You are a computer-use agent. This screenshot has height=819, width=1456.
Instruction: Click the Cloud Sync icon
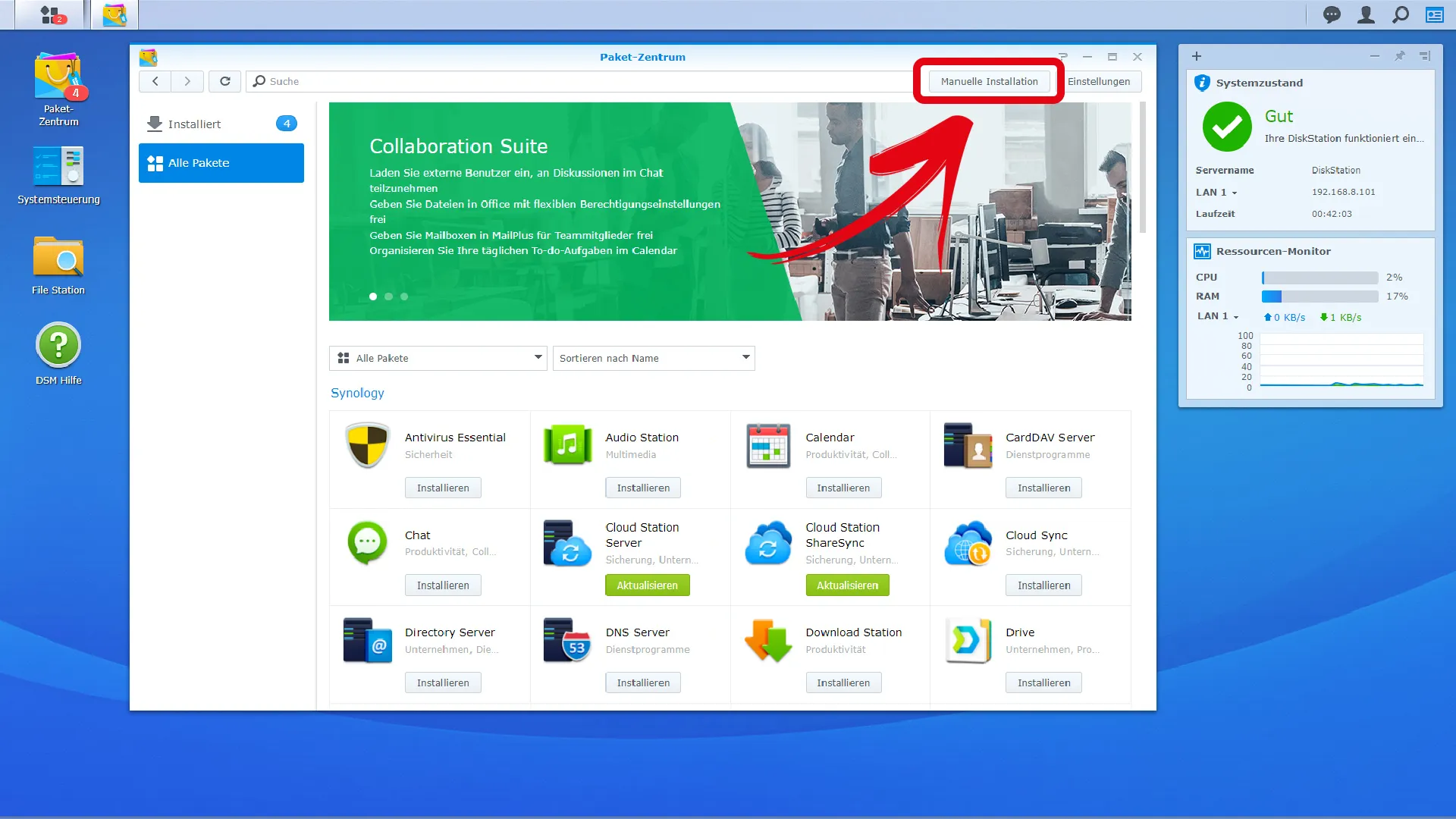[968, 543]
